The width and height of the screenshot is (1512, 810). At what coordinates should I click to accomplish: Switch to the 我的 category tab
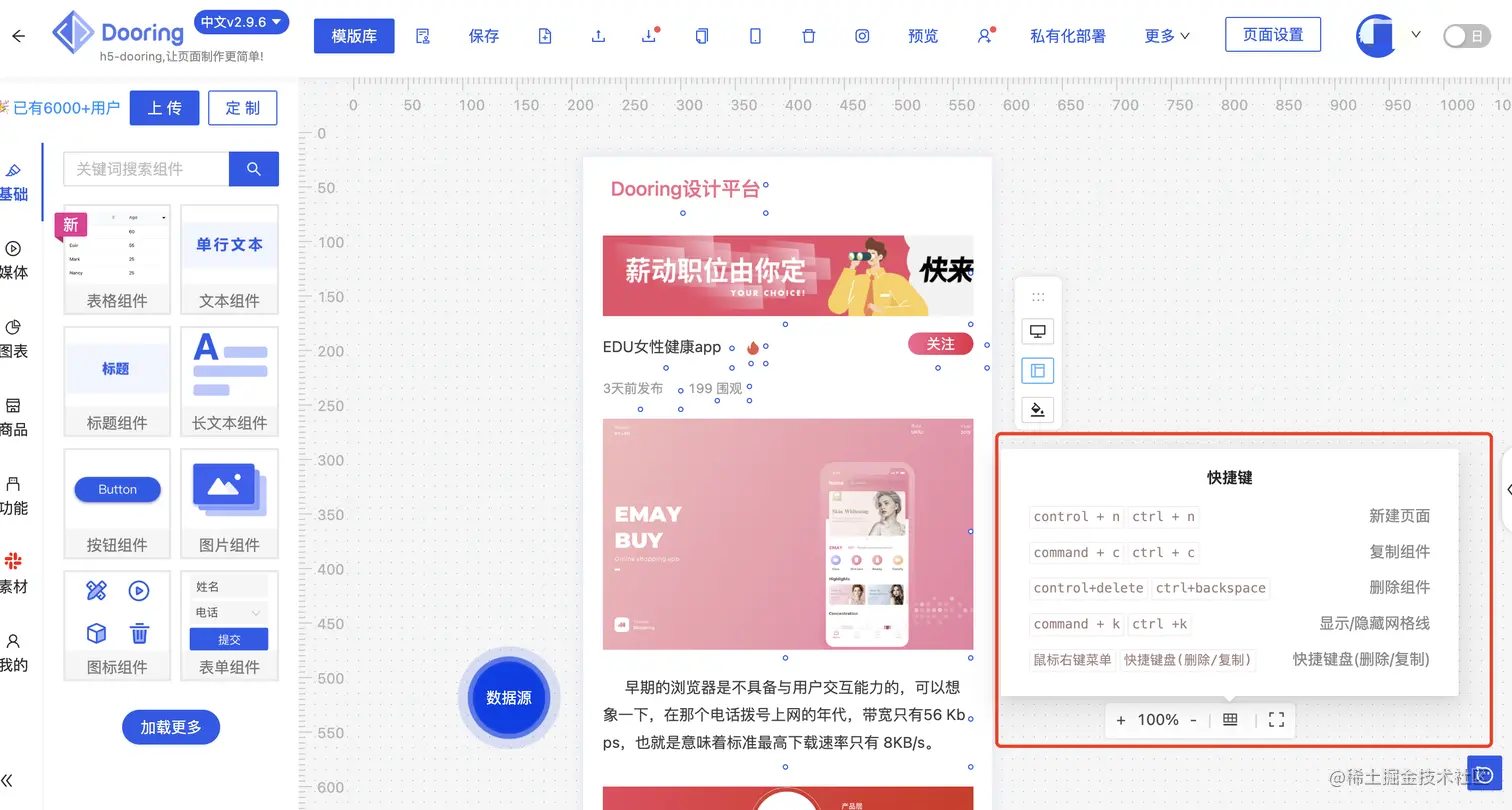(13, 652)
